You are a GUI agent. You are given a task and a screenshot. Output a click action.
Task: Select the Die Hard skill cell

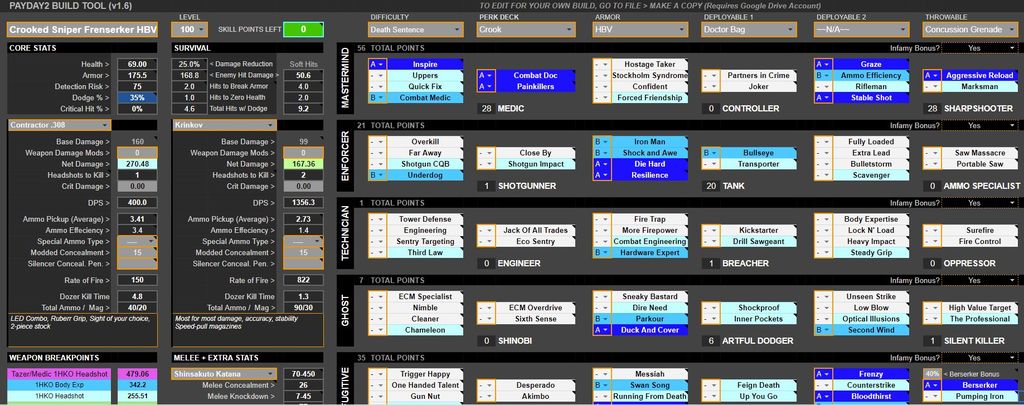pos(650,164)
